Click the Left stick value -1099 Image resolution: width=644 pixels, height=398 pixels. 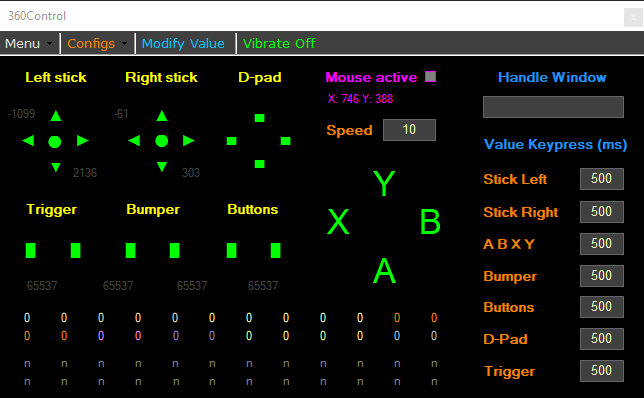coord(21,114)
